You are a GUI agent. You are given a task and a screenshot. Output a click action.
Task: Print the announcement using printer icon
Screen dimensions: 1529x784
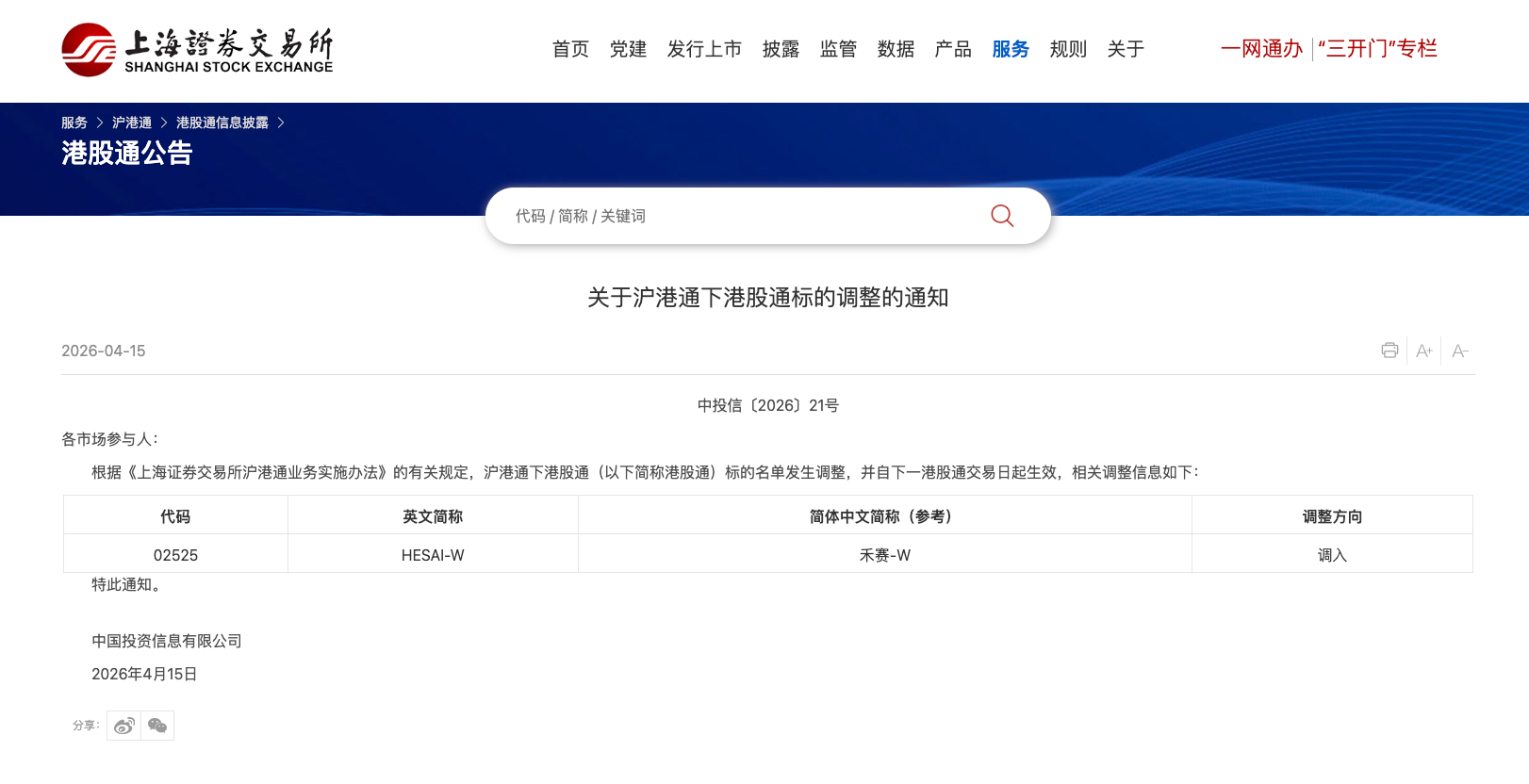[x=1389, y=351]
